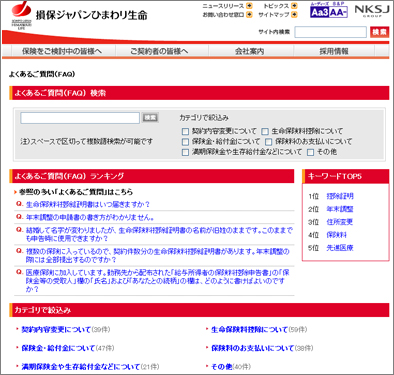Focus the FAQ keyword search box
The image size is (394, 375).
[80, 118]
